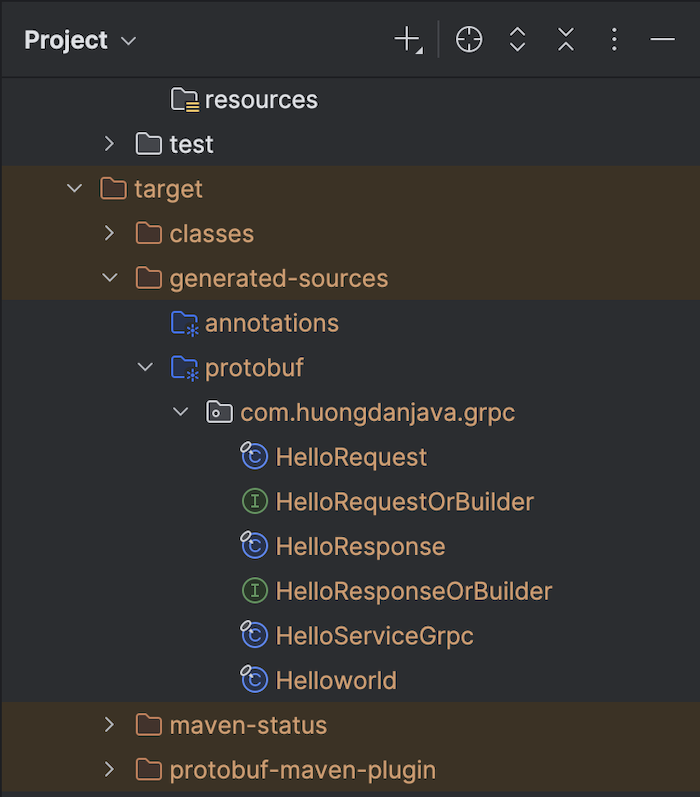The width and height of the screenshot is (700, 797).
Task: Collapse the target folder
Action: click(x=75, y=189)
